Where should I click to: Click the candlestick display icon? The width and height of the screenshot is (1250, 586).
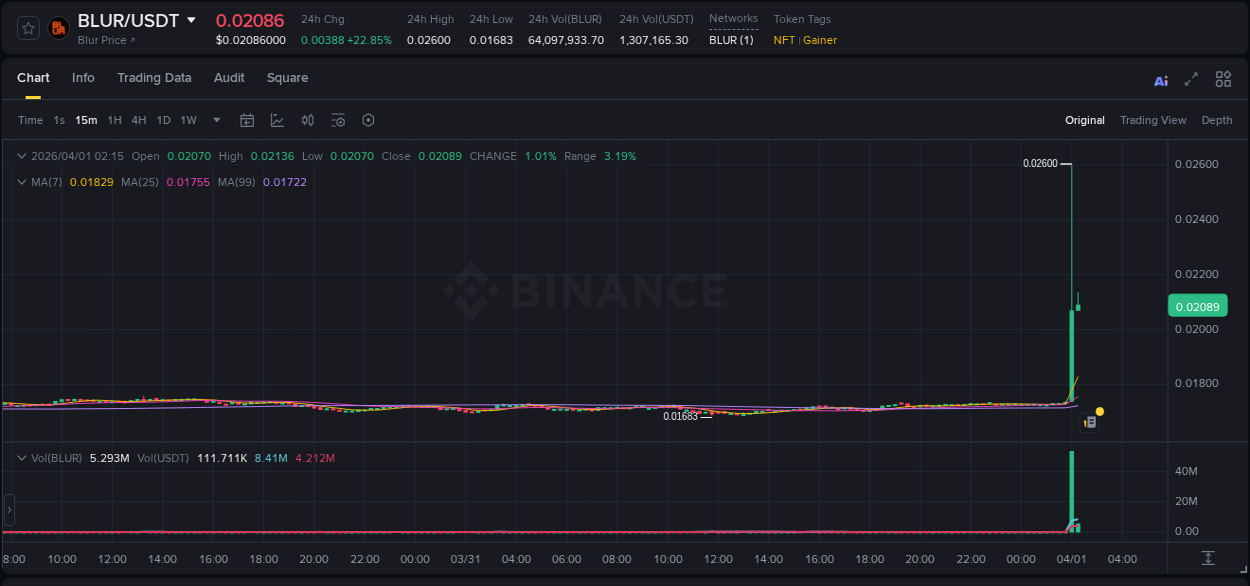coord(308,120)
